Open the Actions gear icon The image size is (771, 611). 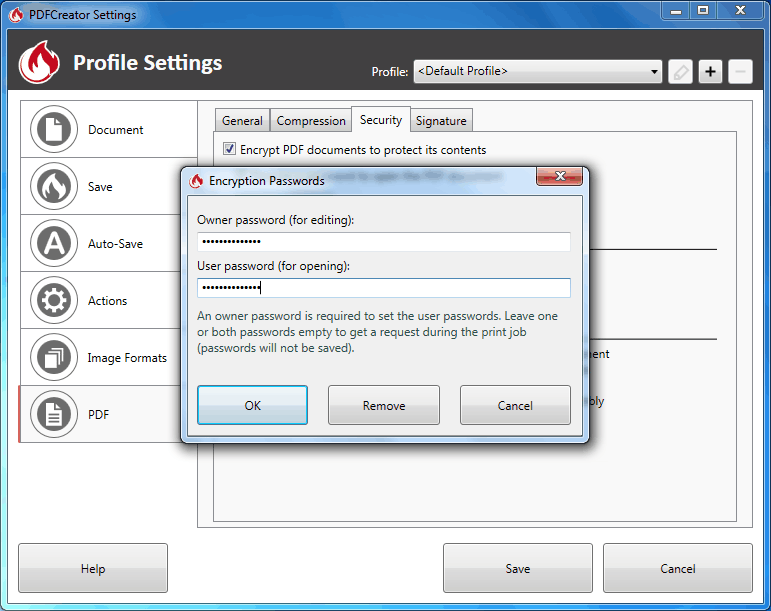tap(54, 300)
